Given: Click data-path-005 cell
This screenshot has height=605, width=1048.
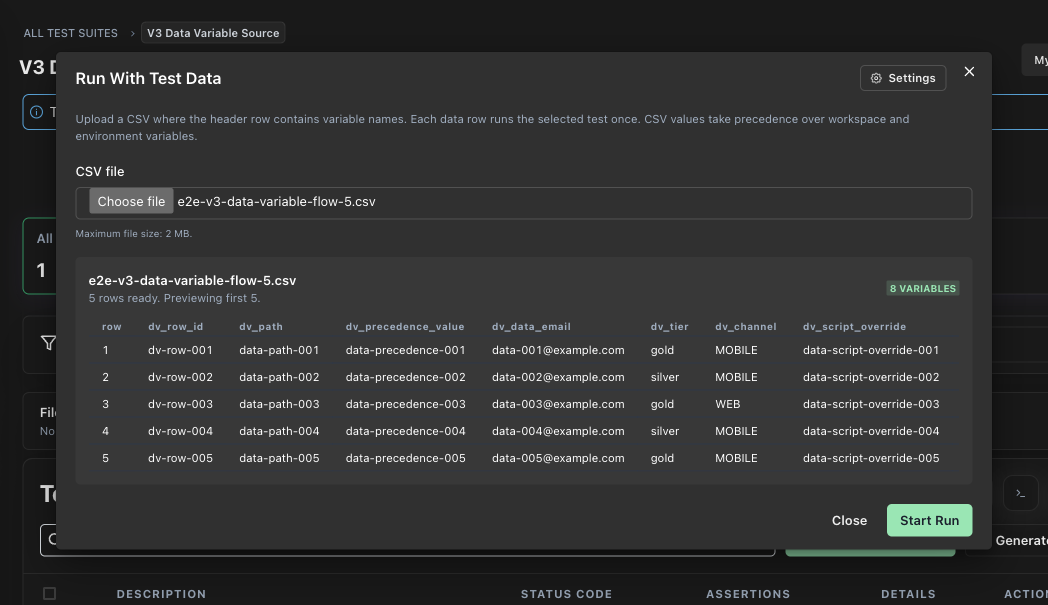Looking at the screenshot, I should pos(279,458).
